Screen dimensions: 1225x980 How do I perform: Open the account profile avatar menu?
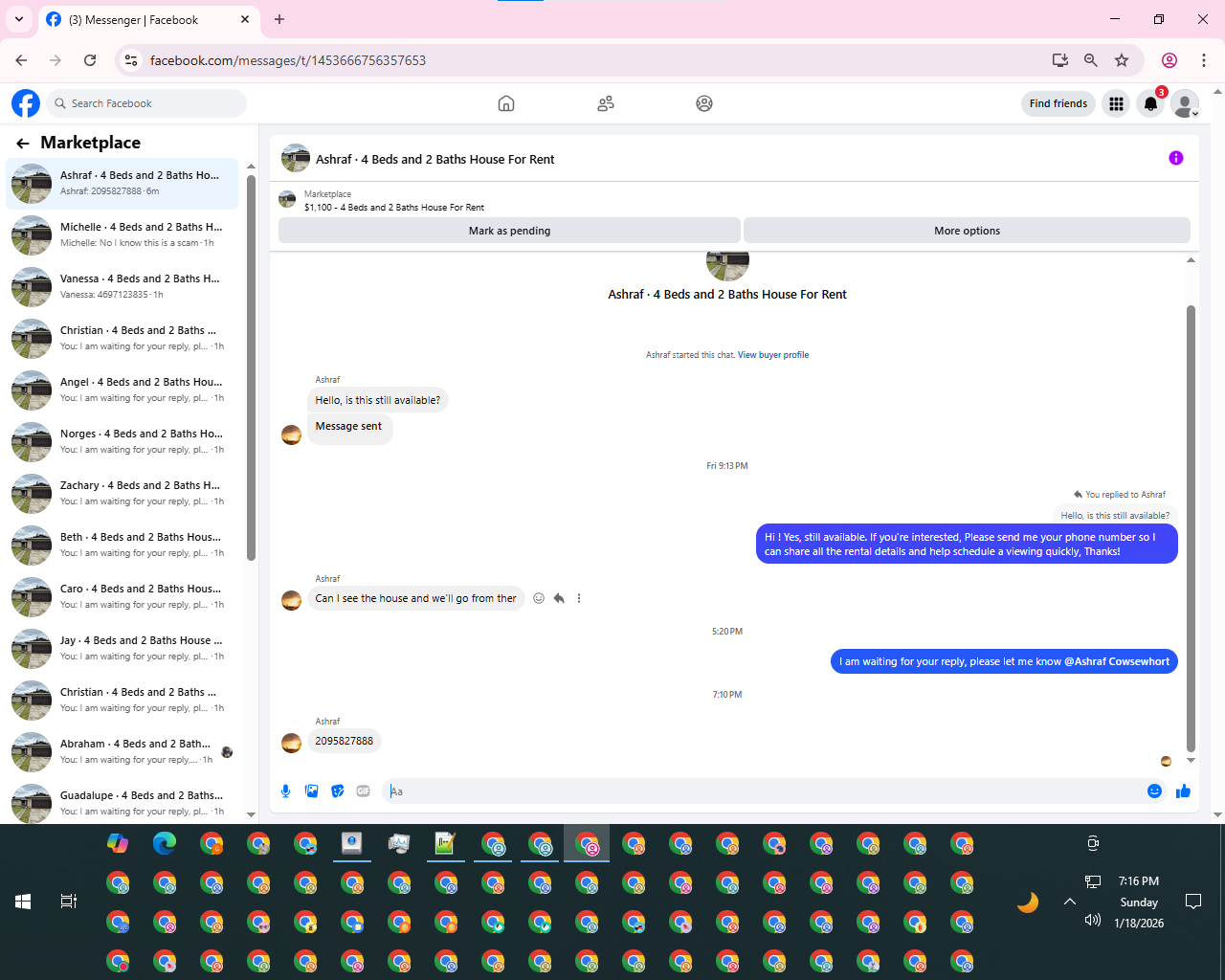click(x=1185, y=103)
